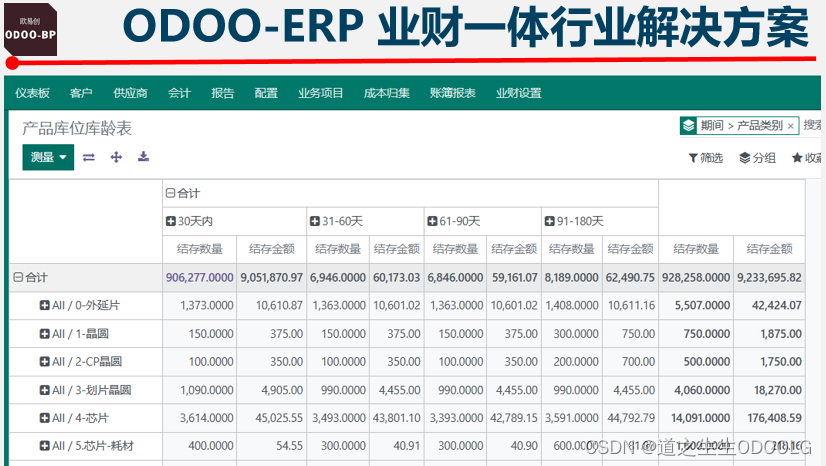Open the 测量 measures dropdown

48,157
